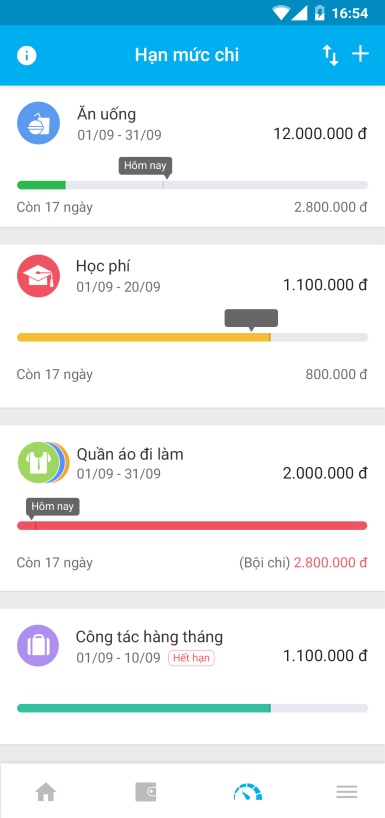Tap the Hết hạn expired badge
Viewport: 385px width, 818px height.
pos(191,658)
